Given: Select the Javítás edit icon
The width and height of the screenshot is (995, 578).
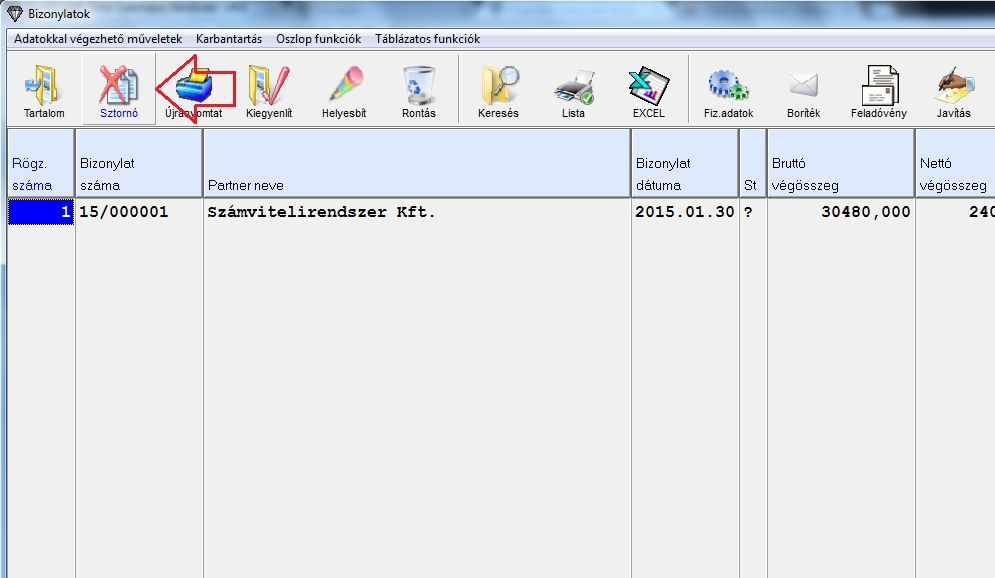Looking at the screenshot, I should [953, 89].
